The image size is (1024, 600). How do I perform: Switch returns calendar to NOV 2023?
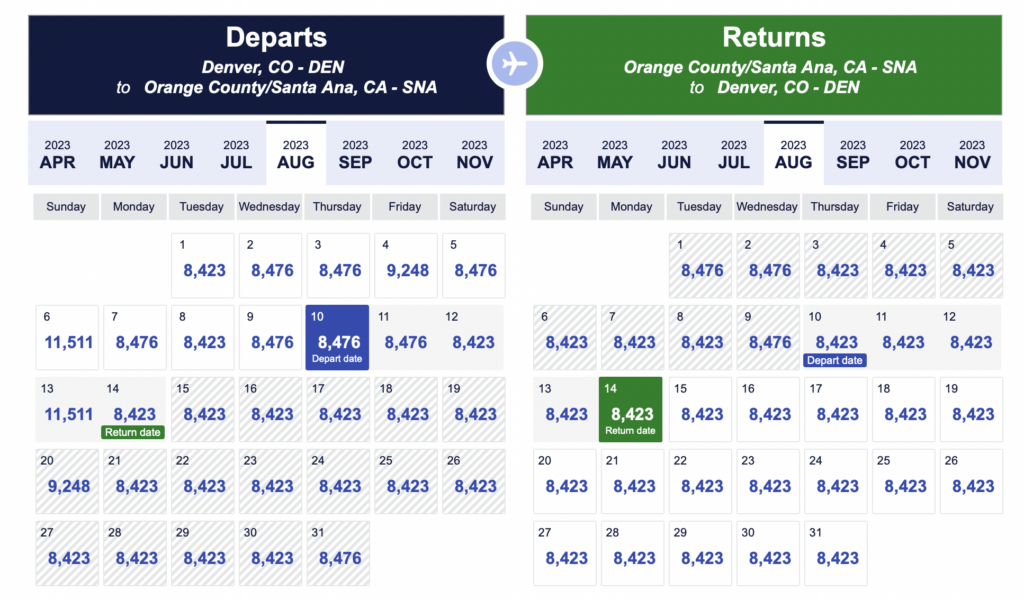971,152
